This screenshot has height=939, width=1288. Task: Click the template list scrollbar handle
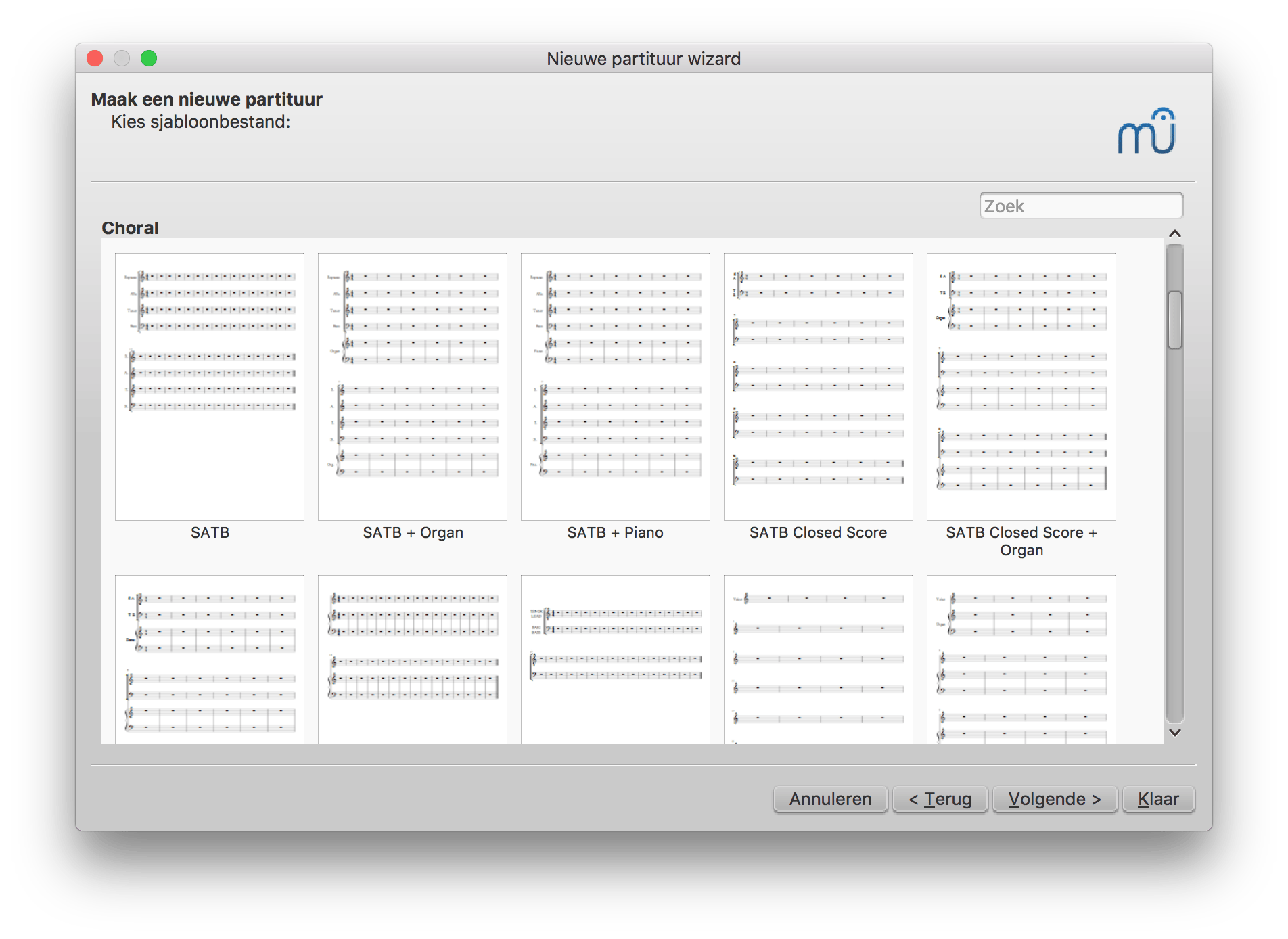(x=1175, y=319)
